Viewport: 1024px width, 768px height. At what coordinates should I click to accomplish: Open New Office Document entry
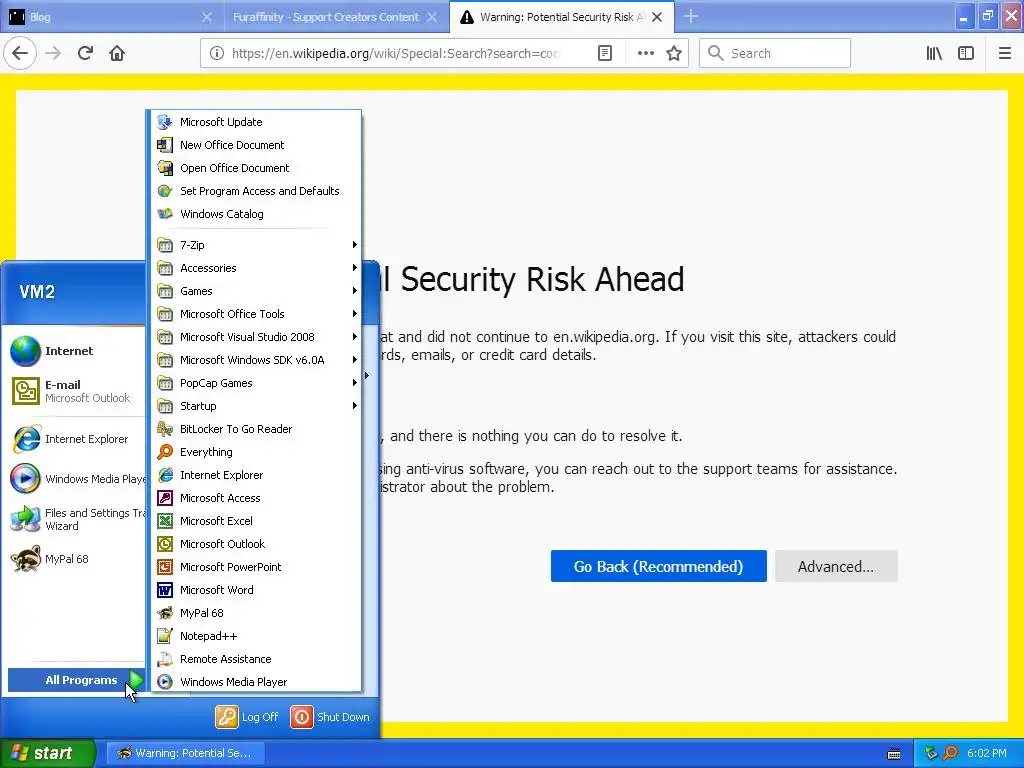(256, 145)
